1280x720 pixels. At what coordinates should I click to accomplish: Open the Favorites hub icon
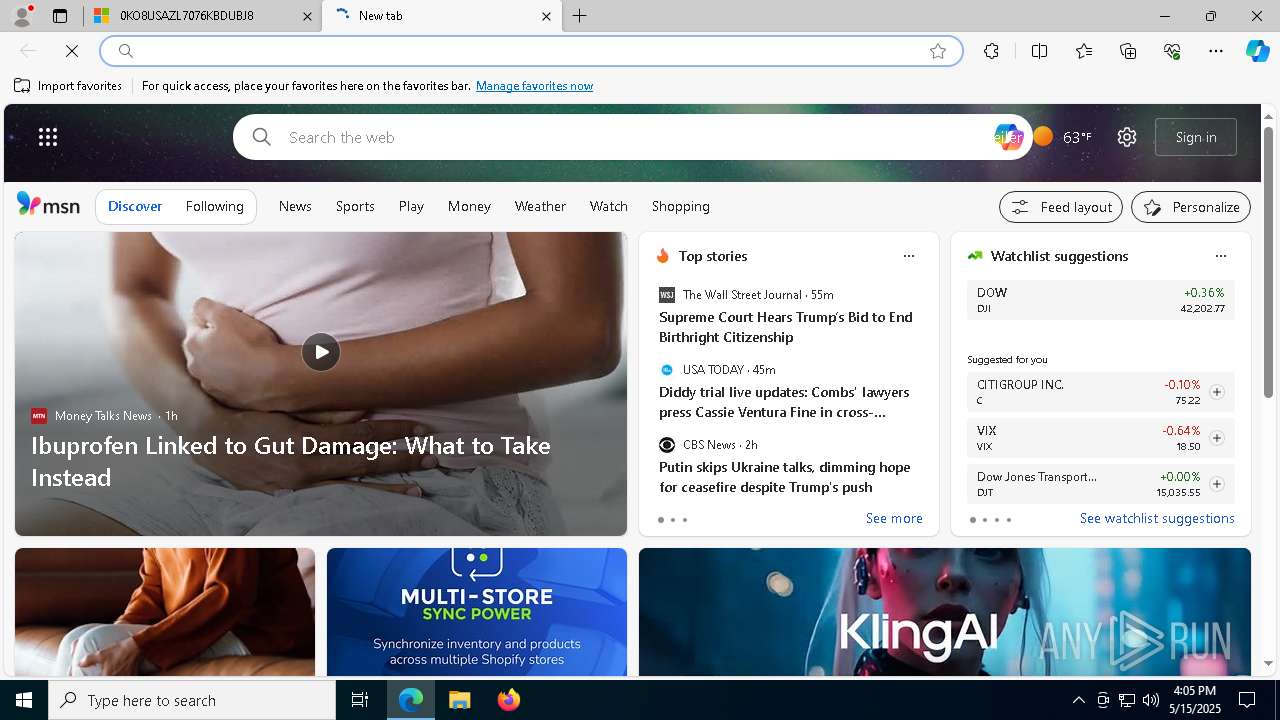(x=1084, y=51)
